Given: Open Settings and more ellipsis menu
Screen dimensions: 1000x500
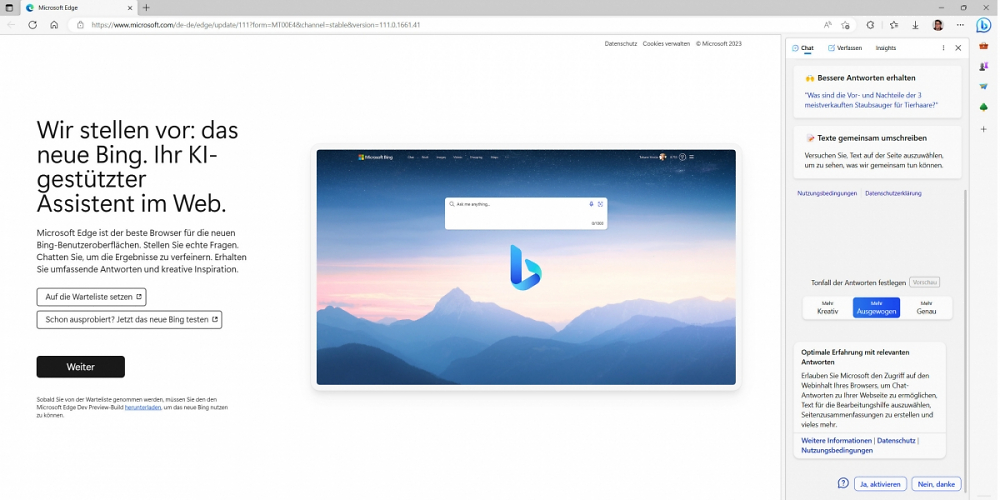Looking at the screenshot, I should click(x=960, y=25).
